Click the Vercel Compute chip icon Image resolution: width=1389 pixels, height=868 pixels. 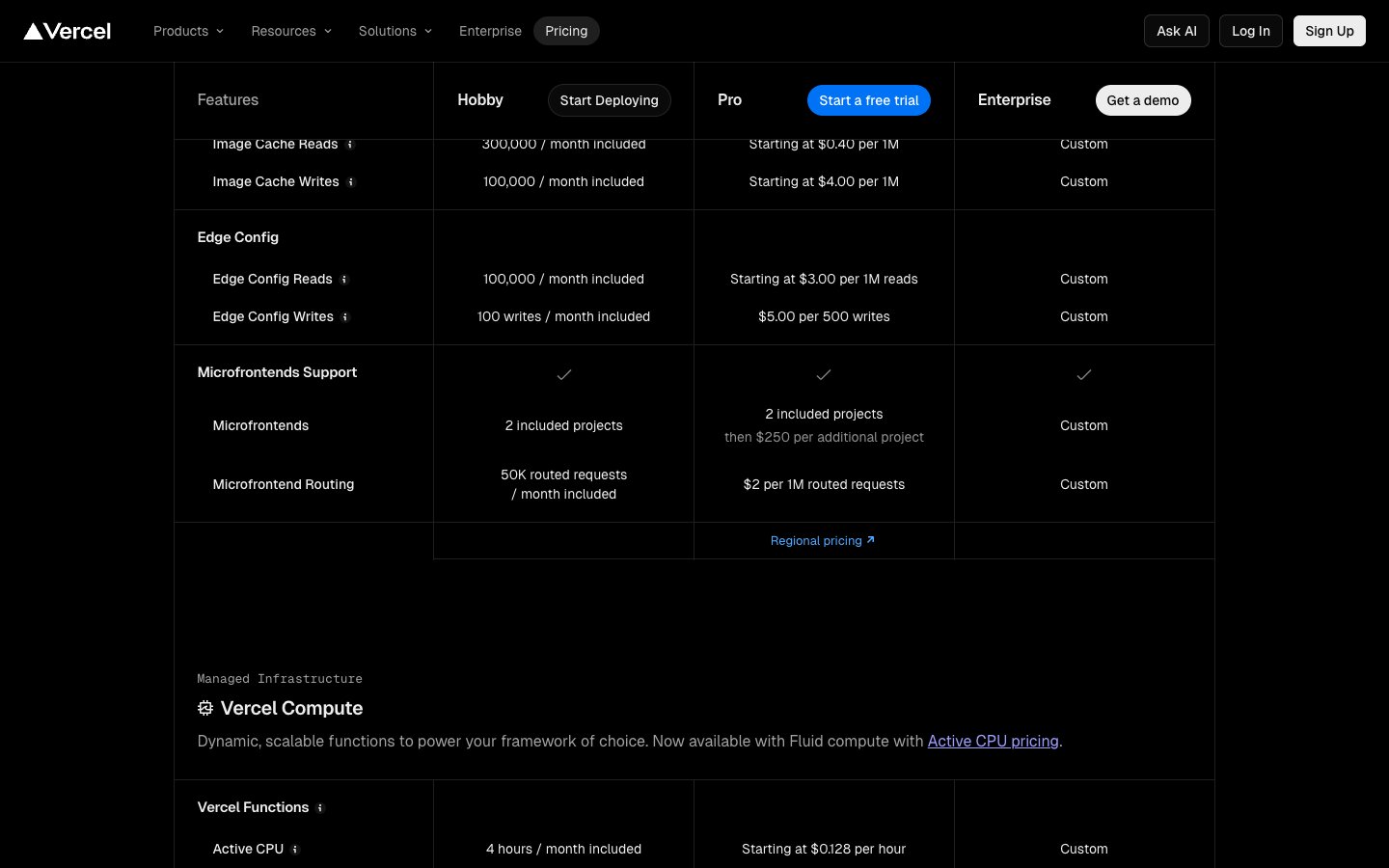(205, 708)
